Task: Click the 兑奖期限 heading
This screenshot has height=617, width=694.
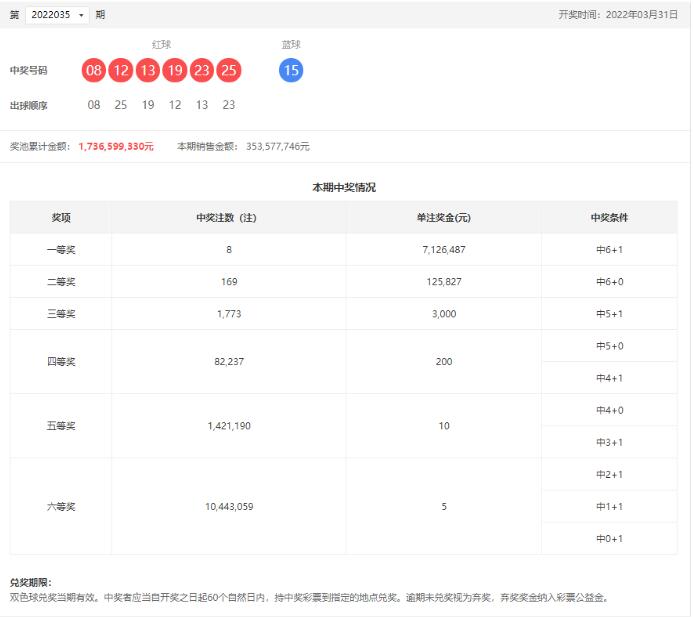Action: click(31, 583)
